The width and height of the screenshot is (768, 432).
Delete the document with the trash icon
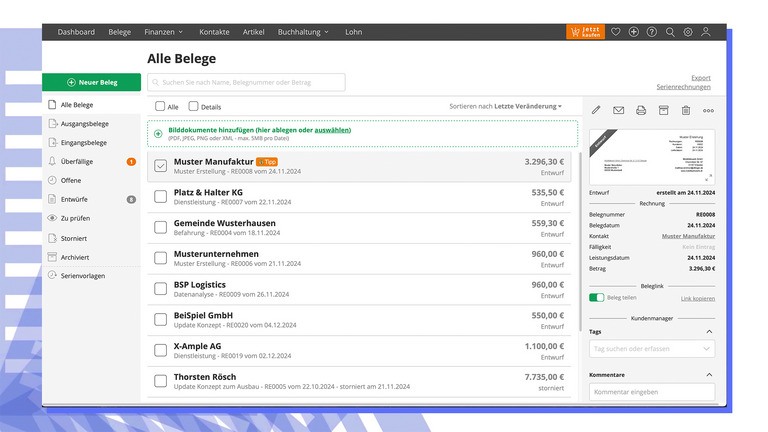coord(686,110)
